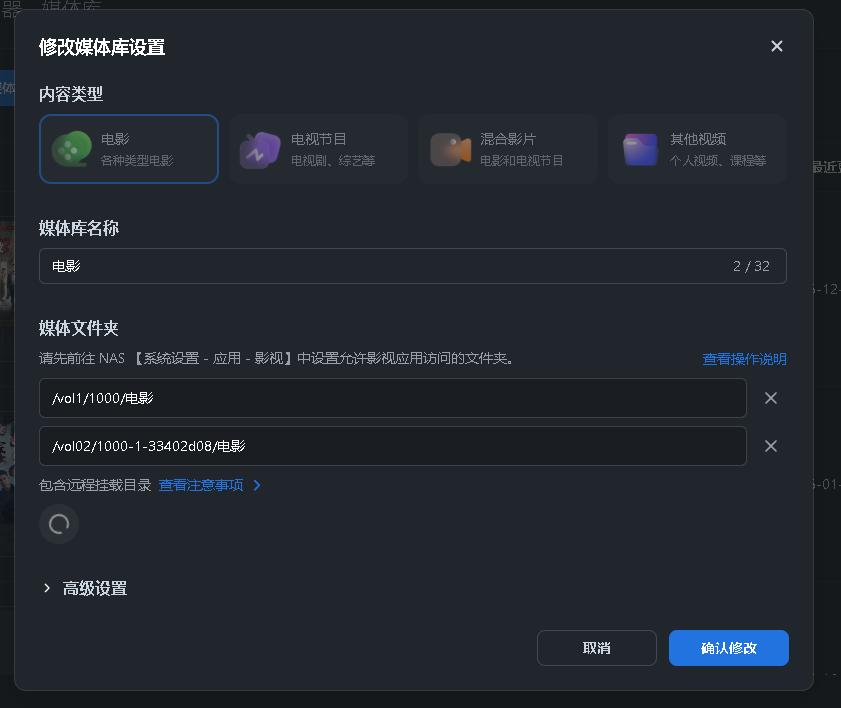The height and width of the screenshot is (708, 841).
Task: Click the purple folder 其他视频 icon
Action: click(x=640, y=150)
